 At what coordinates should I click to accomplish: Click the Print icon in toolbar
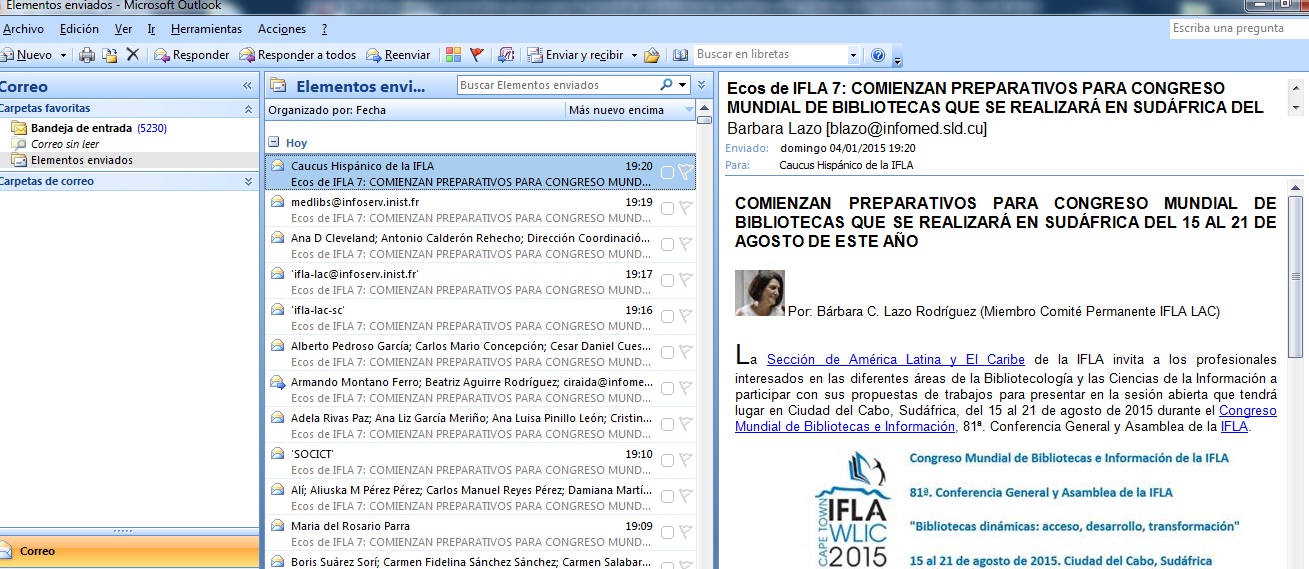pos(87,55)
